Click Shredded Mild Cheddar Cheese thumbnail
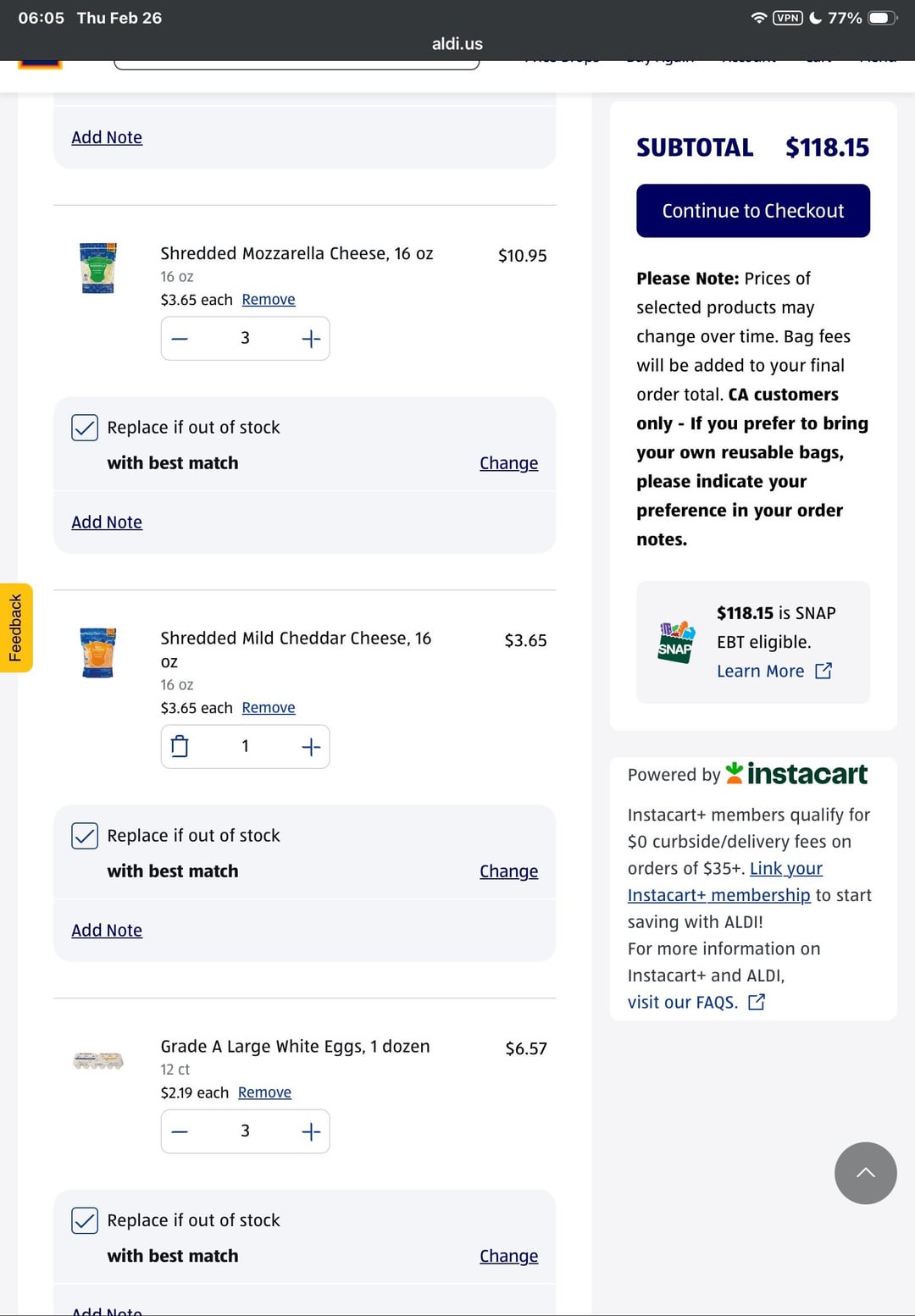The height and width of the screenshot is (1316, 915). (x=98, y=652)
